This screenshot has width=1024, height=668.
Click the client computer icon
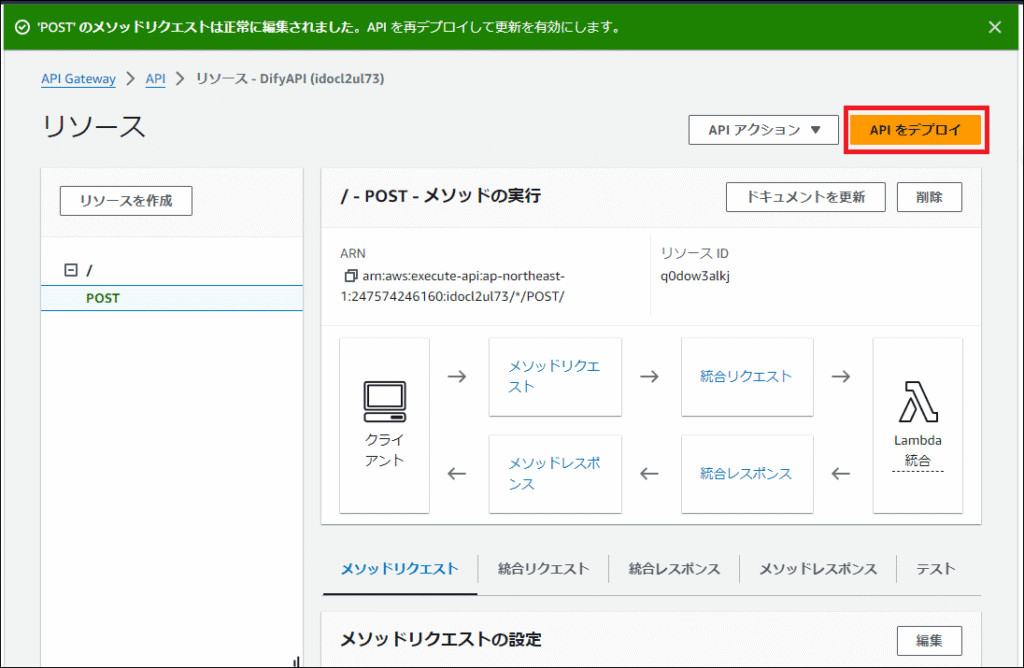(x=384, y=400)
